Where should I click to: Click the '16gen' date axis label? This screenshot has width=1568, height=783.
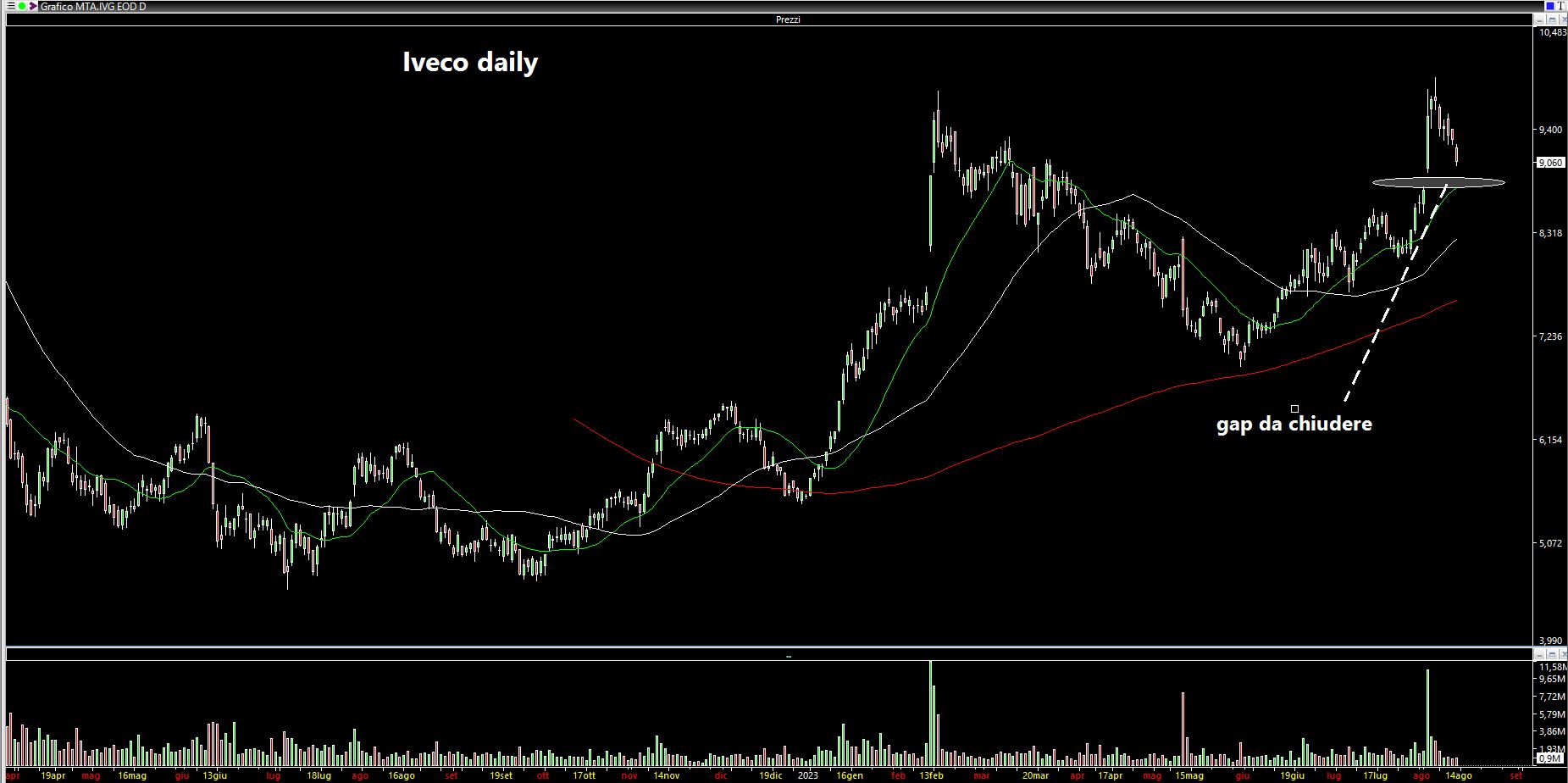click(850, 775)
